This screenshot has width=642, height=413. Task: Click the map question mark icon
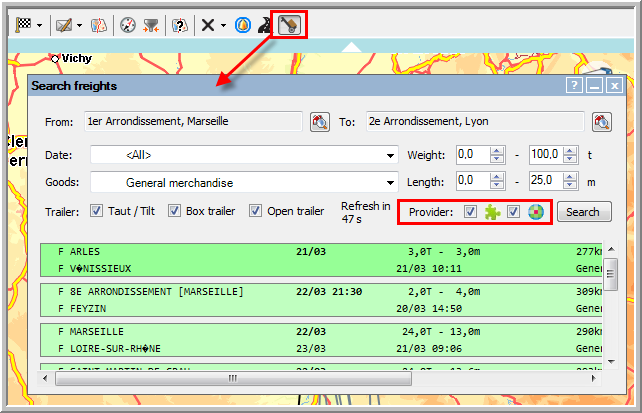[179, 24]
